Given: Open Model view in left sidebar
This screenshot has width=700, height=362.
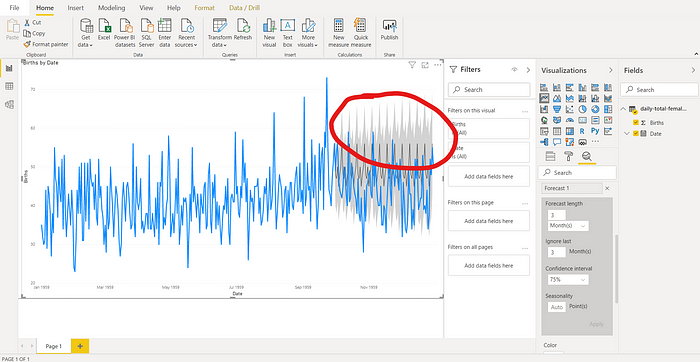Looking at the screenshot, I should [9, 104].
